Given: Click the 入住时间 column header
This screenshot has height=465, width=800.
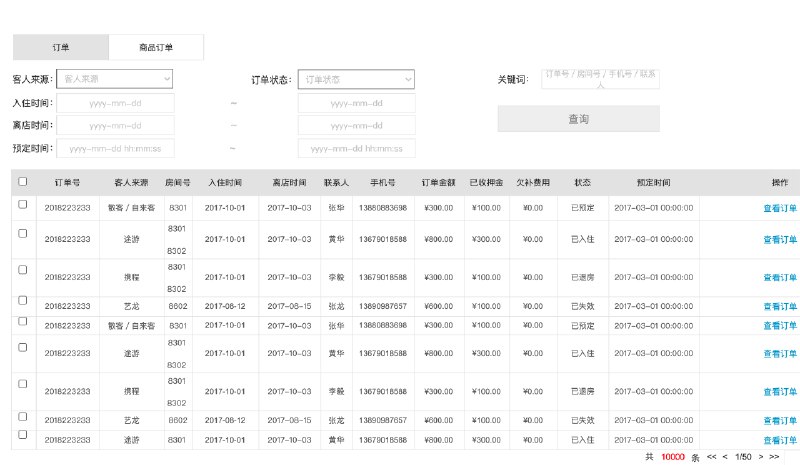Looking at the screenshot, I should [x=225, y=183].
